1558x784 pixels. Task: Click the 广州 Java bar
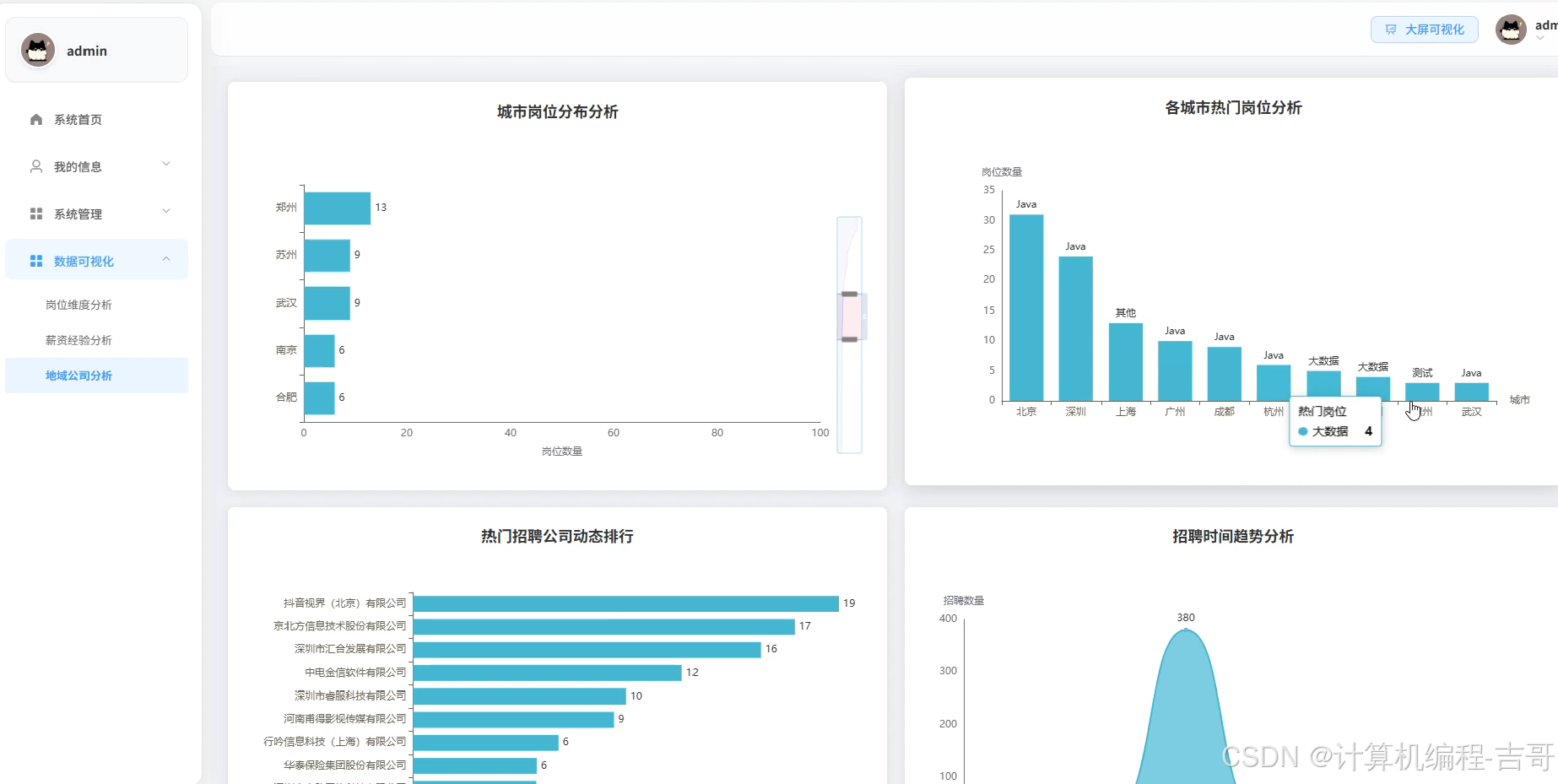pos(1175,370)
